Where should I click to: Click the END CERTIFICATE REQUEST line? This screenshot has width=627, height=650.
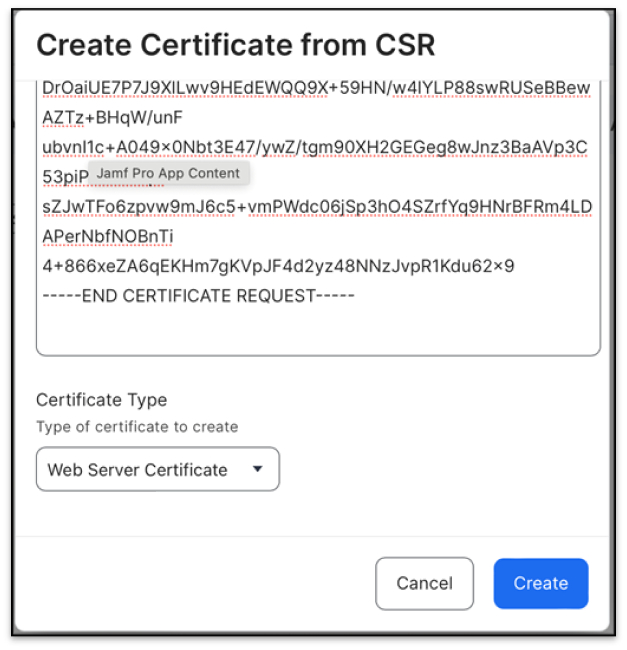pyautogui.click(x=198, y=295)
